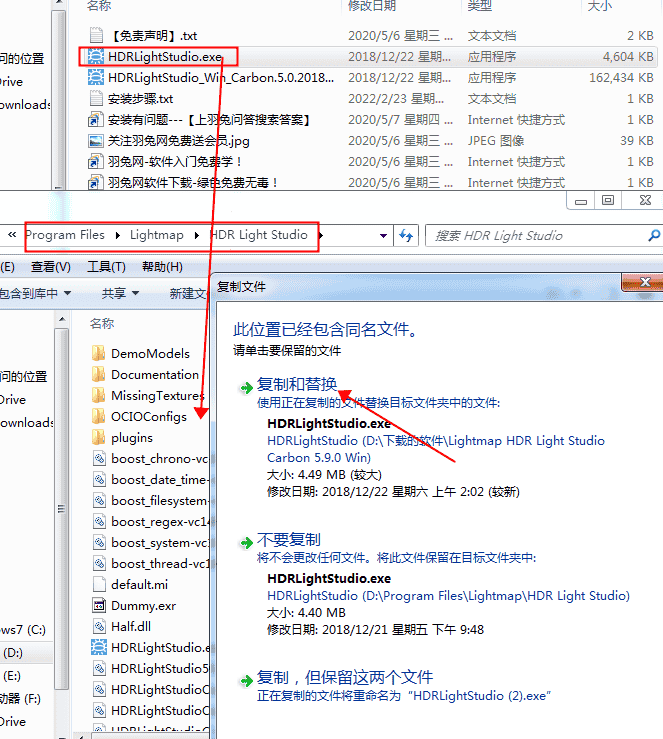Expand the Program Files breadcrumb arrow
Viewport: 663px width, 739px height.
[x=118, y=235]
